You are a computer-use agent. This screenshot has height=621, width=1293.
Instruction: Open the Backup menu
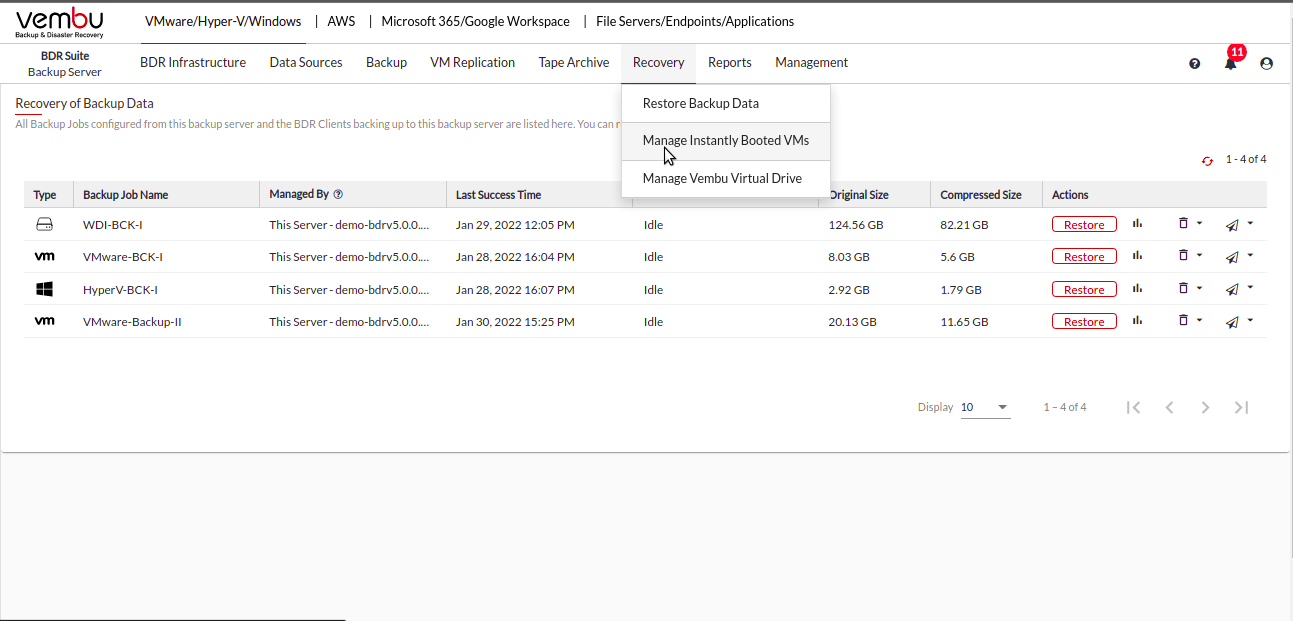[386, 62]
